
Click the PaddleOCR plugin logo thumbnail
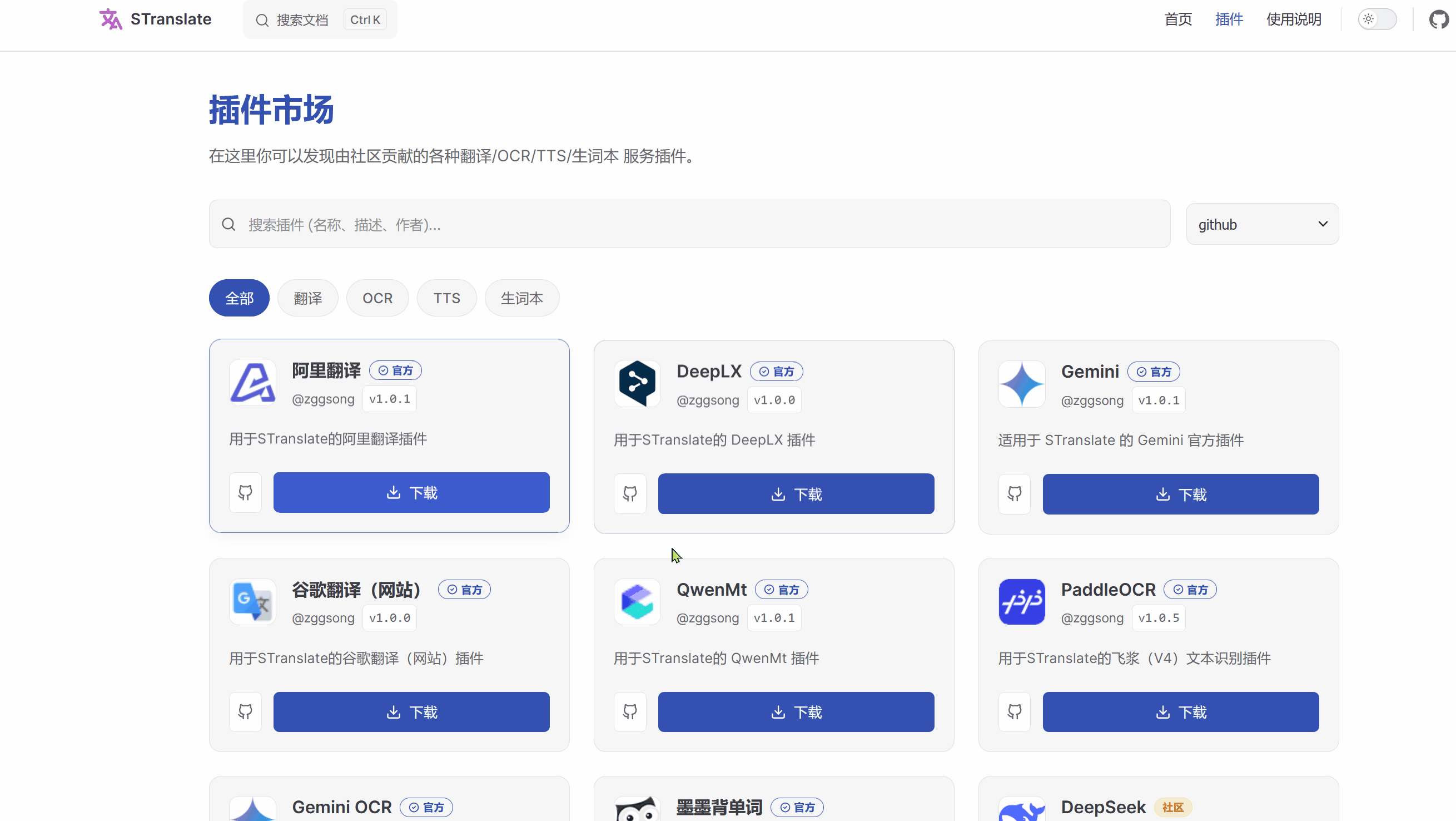tap(1021, 602)
